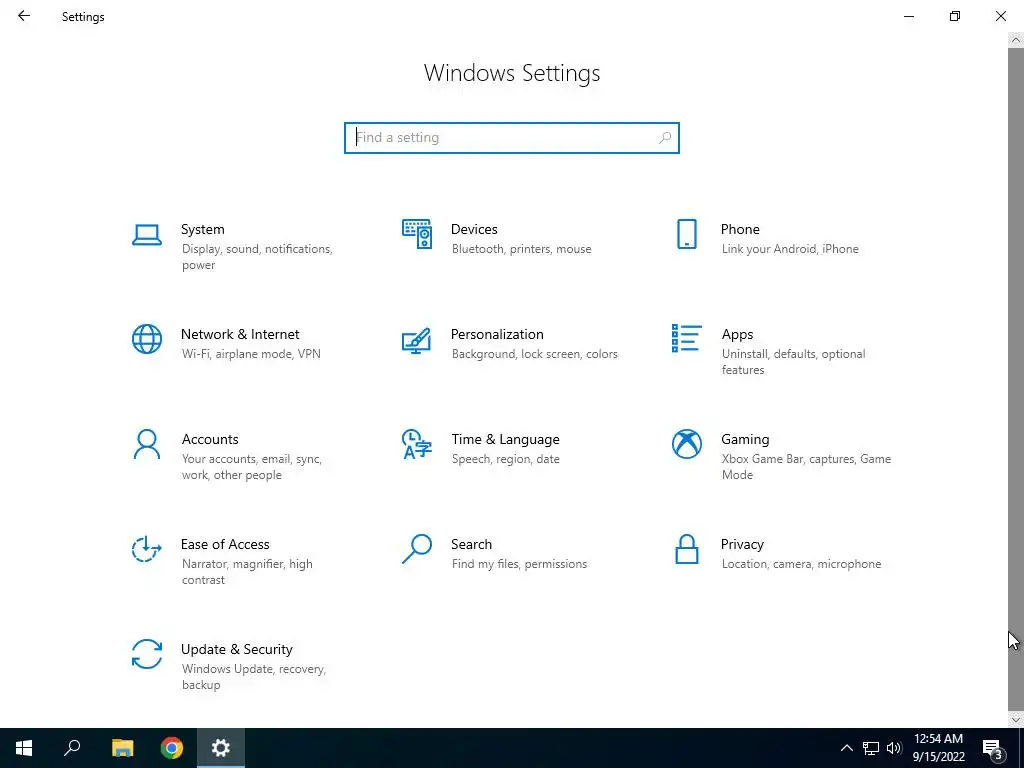Screen dimensions: 1024x768
Task: Click the Time & Language heading
Action: point(505,440)
